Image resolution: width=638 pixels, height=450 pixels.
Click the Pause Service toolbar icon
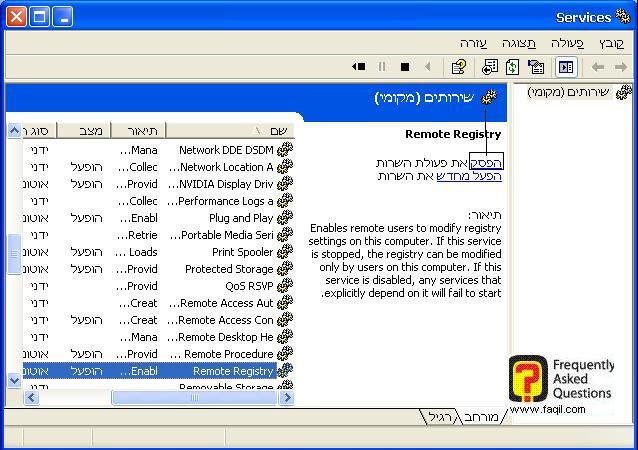click(x=382, y=67)
